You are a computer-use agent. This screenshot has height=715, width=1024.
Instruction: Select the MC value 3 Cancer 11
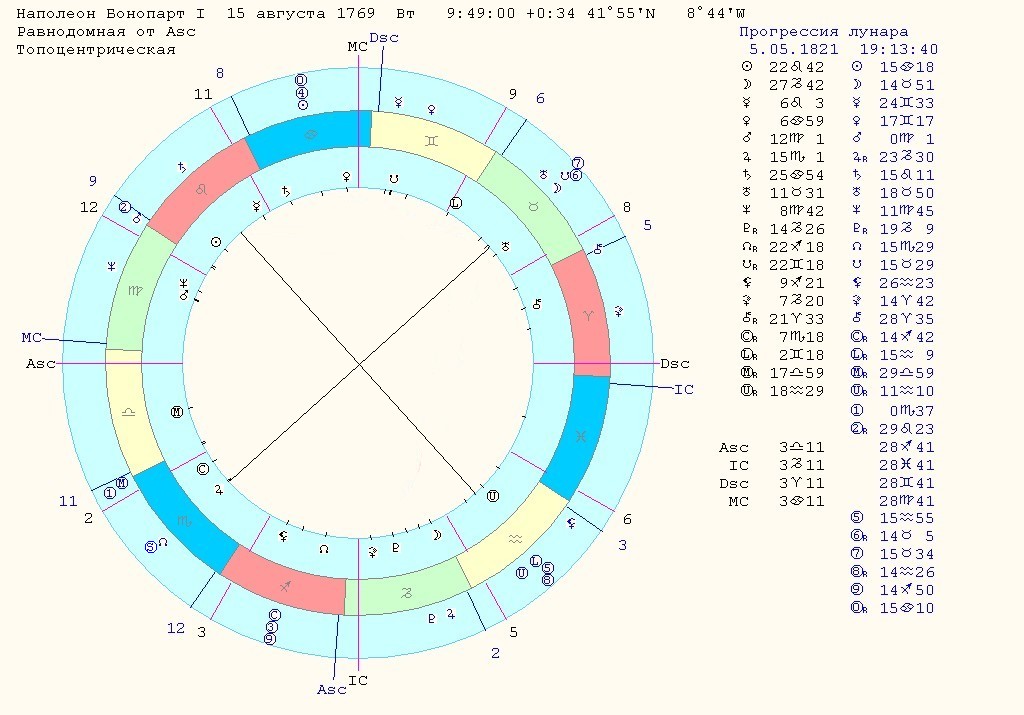click(801, 501)
